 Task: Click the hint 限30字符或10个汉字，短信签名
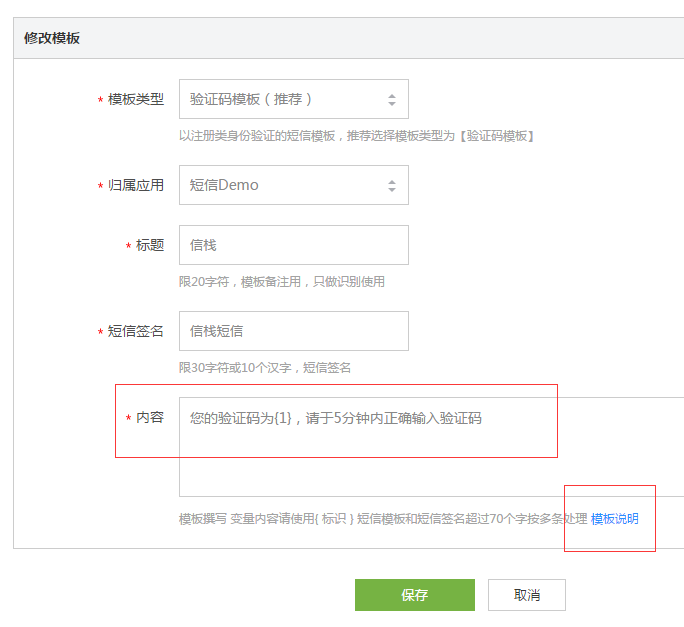click(265, 368)
